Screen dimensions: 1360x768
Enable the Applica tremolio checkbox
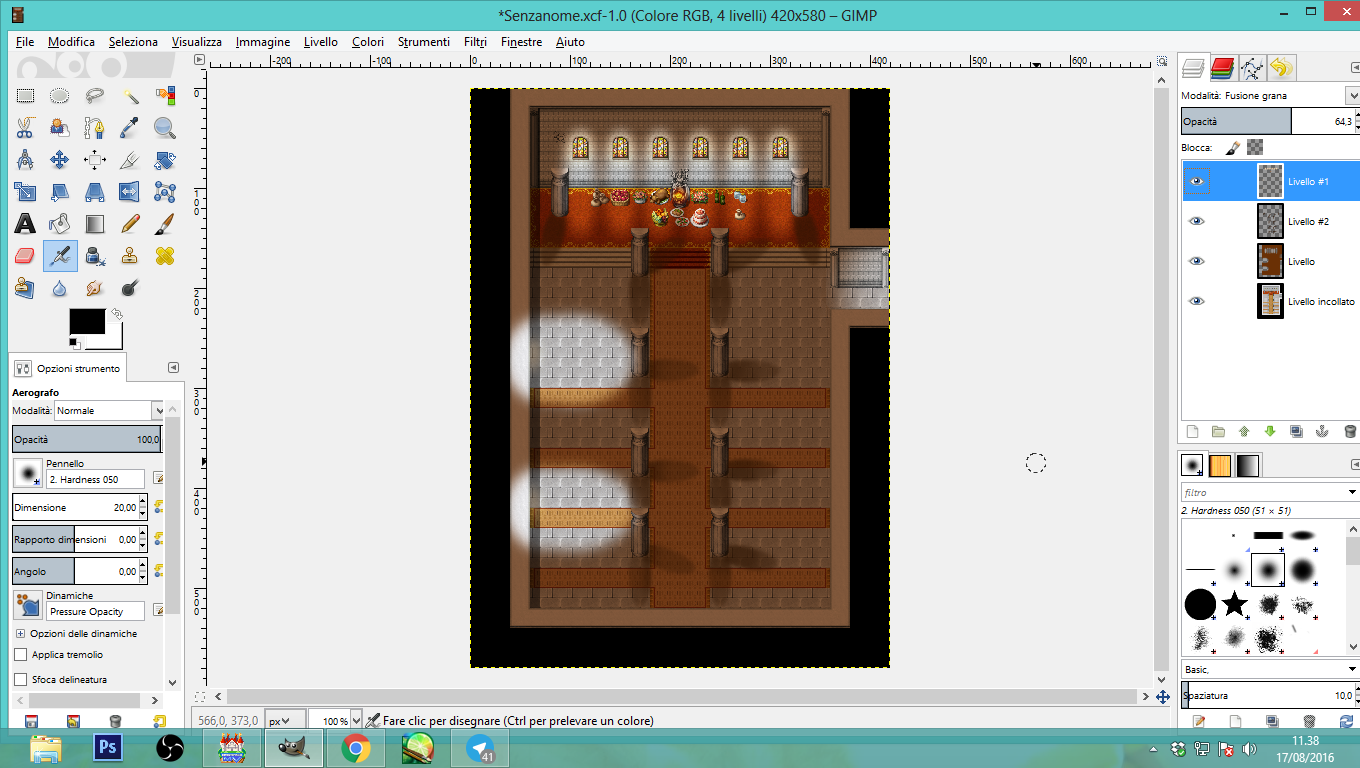(21, 655)
